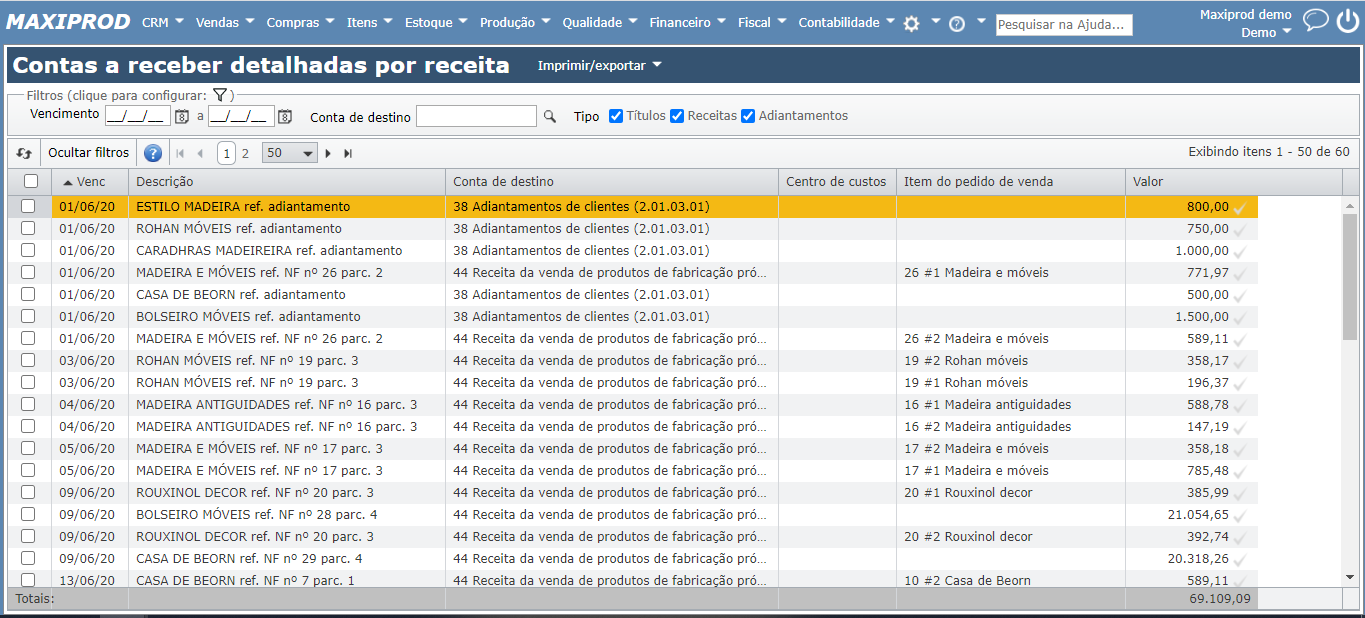Select the row 'CASA DE BEORN ref. NF nº 29 parc. 4'
Screen dimensions: 1365x618
(631, 558)
